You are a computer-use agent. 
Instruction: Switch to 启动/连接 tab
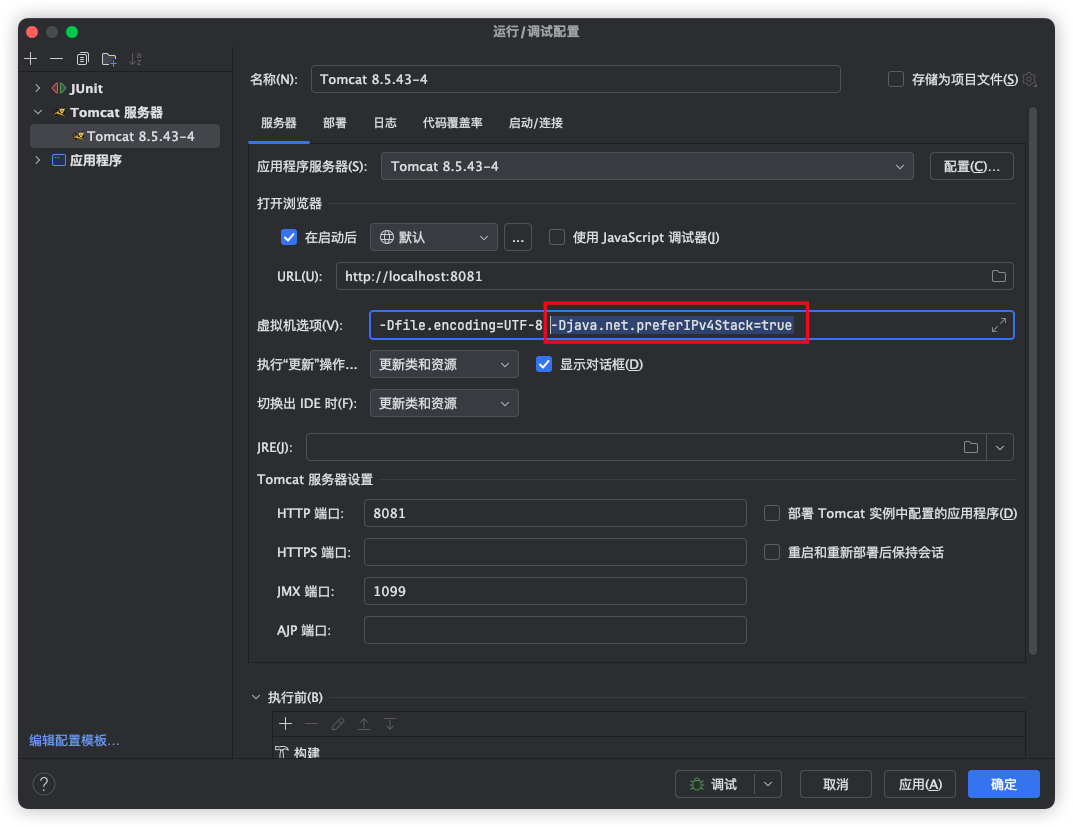[x=536, y=123]
